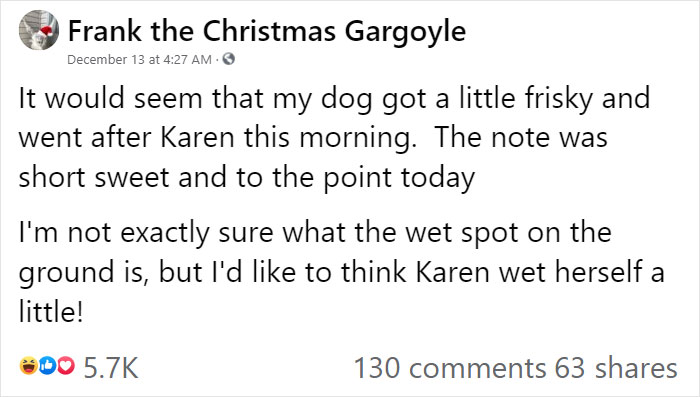700x397 pixels.
Task: Click the text 'little!' ending the post
Action: click(51, 311)
